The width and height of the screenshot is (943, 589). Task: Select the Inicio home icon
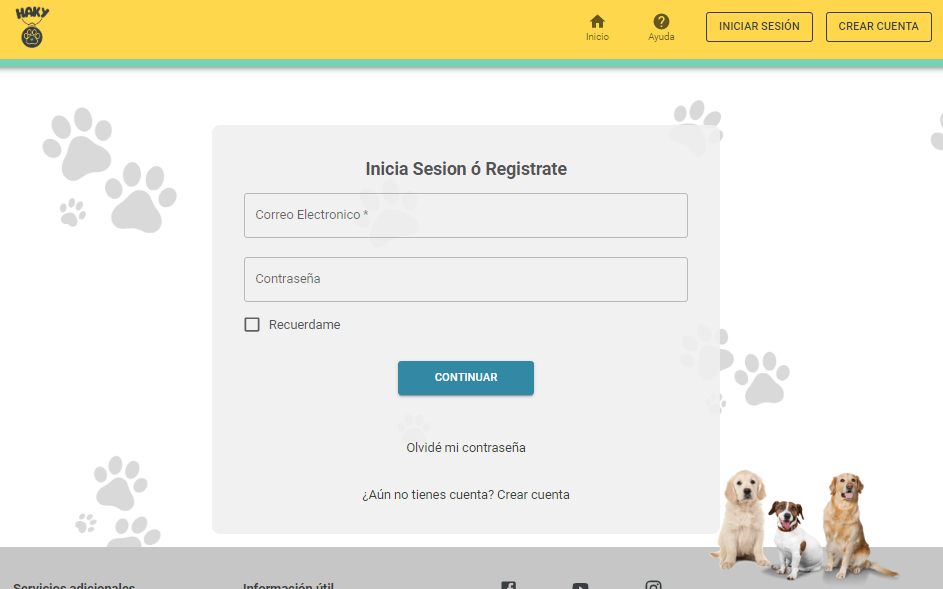point(597,20)
